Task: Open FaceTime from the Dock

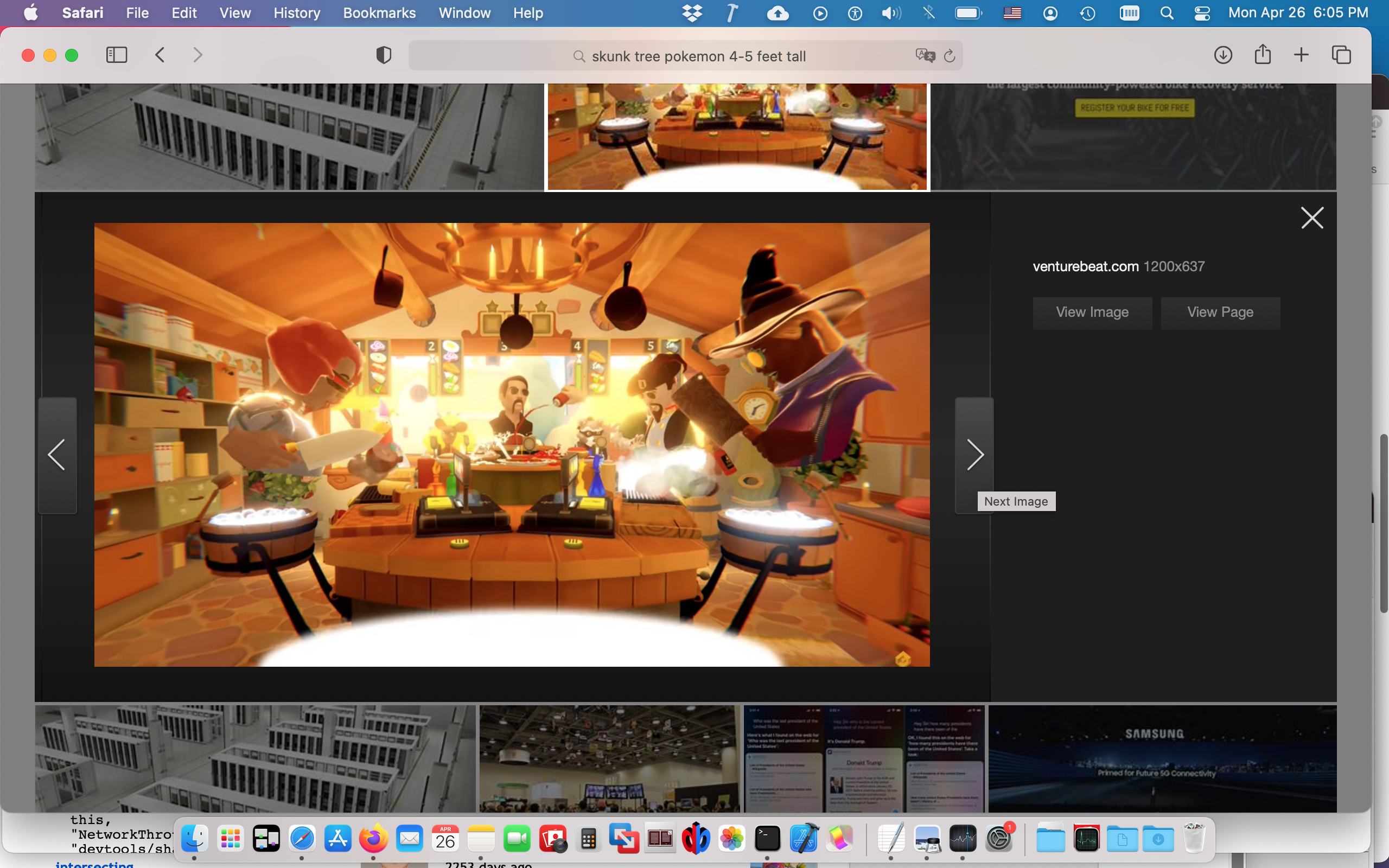Action: click(517, 839)
